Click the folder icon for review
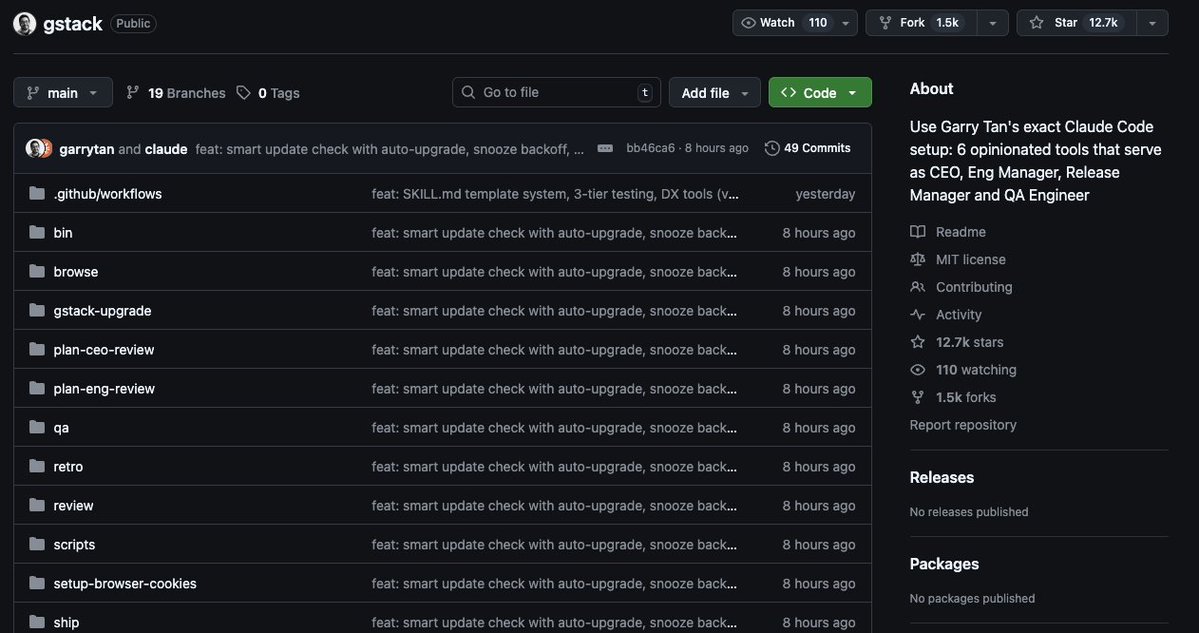This screenshot has height=633, width=1199. (37, 505)
